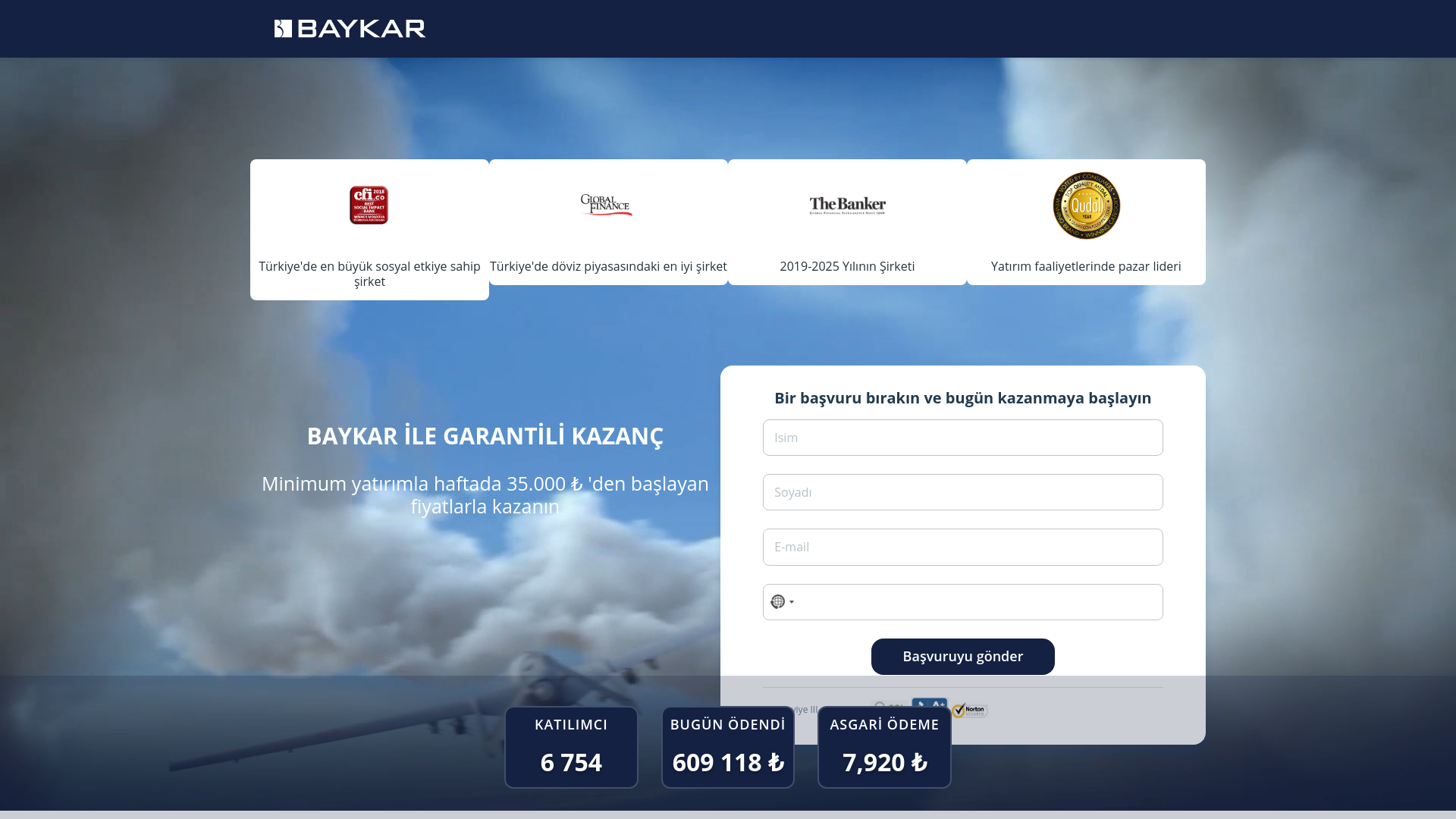Screen dimensions: 1456x819
Task: Focus the Isim name input field
Action: [962, 438]
